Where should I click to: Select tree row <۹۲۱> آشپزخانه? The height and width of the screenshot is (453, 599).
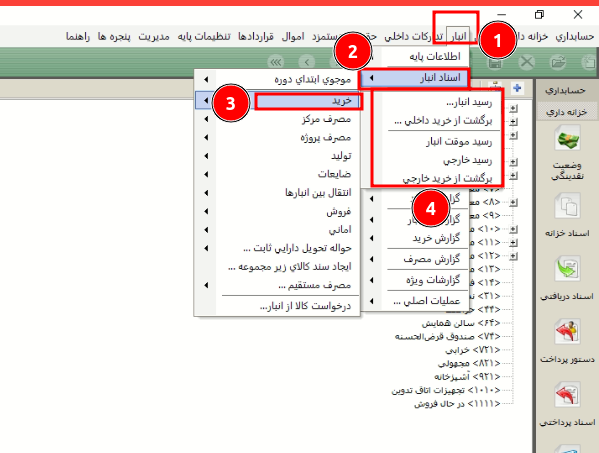(x=467, y=377)
